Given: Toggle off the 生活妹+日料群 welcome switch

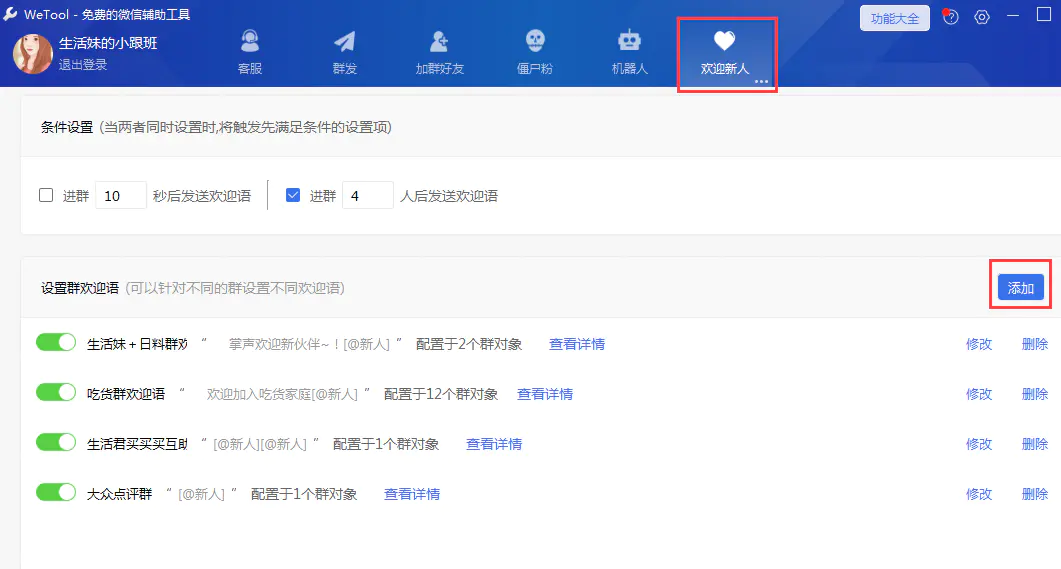Looking at the screenshot, I should coord(56,342).
